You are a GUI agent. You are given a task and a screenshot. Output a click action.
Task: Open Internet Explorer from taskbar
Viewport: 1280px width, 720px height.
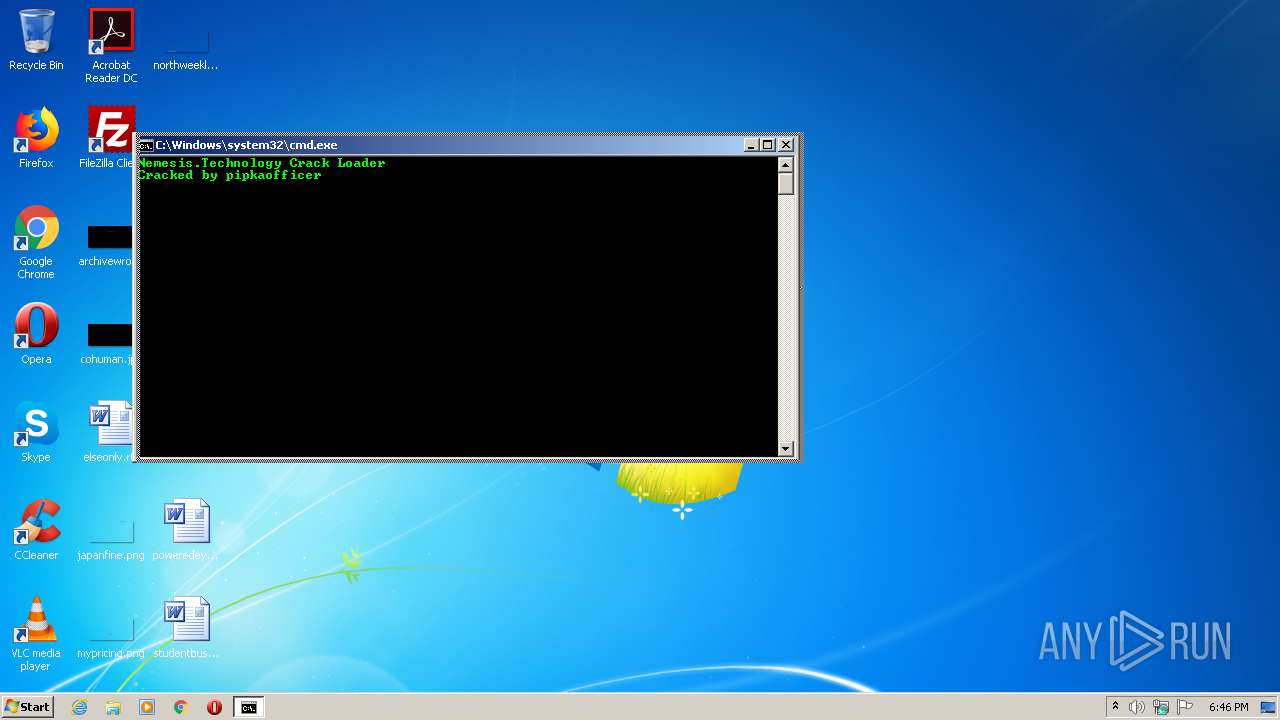(79, 707)
